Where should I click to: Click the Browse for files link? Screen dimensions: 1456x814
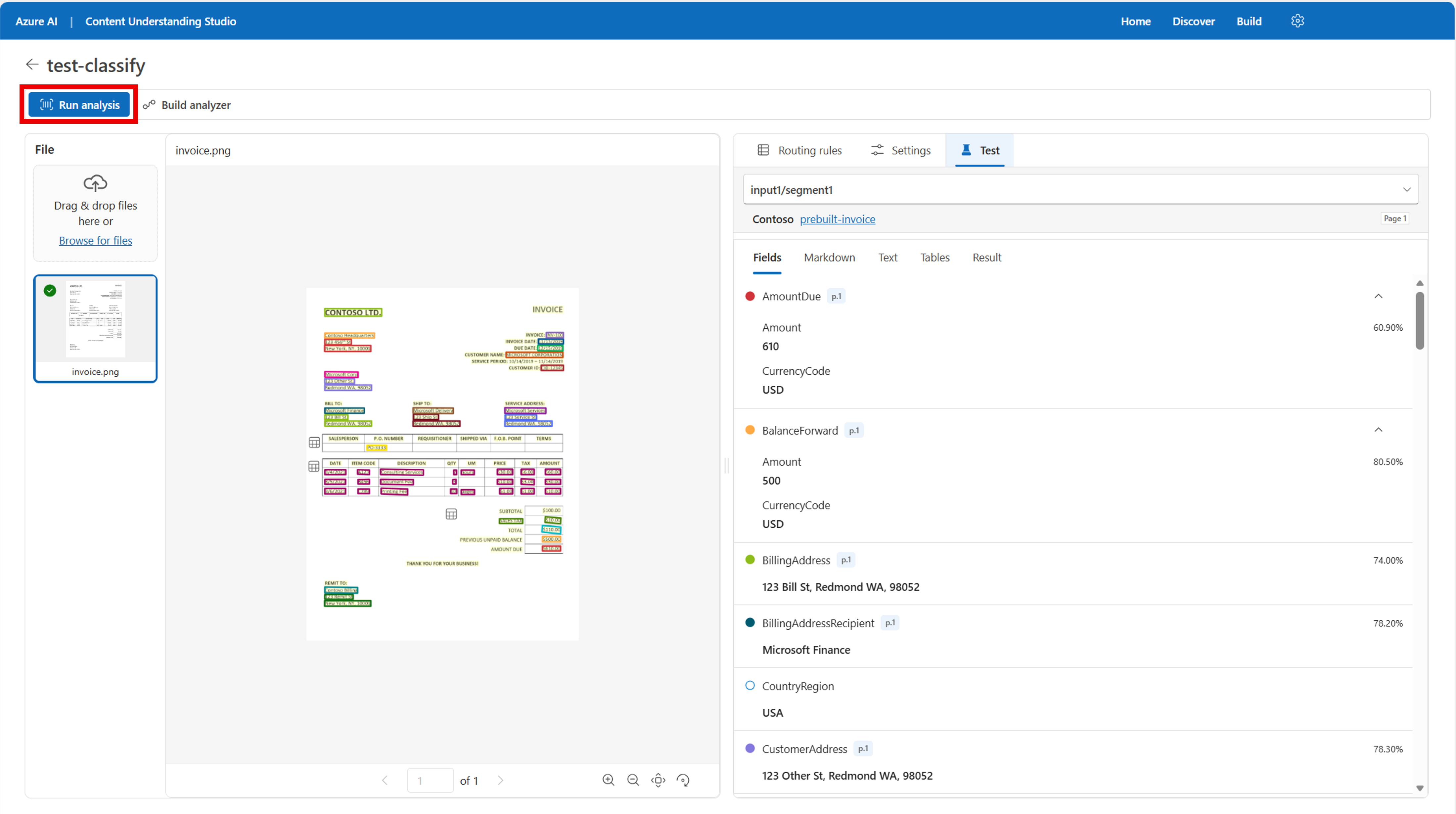point(96,241)
